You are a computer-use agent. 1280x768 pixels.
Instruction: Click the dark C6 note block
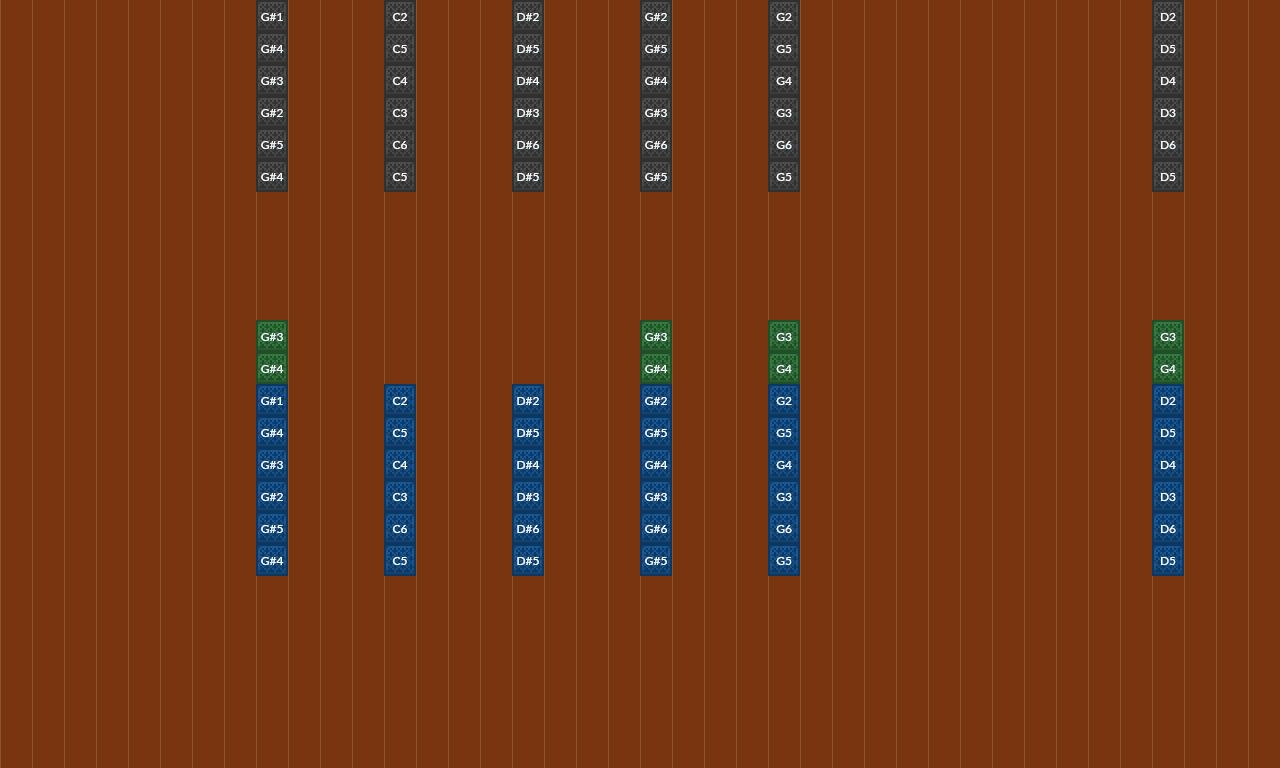399,145
